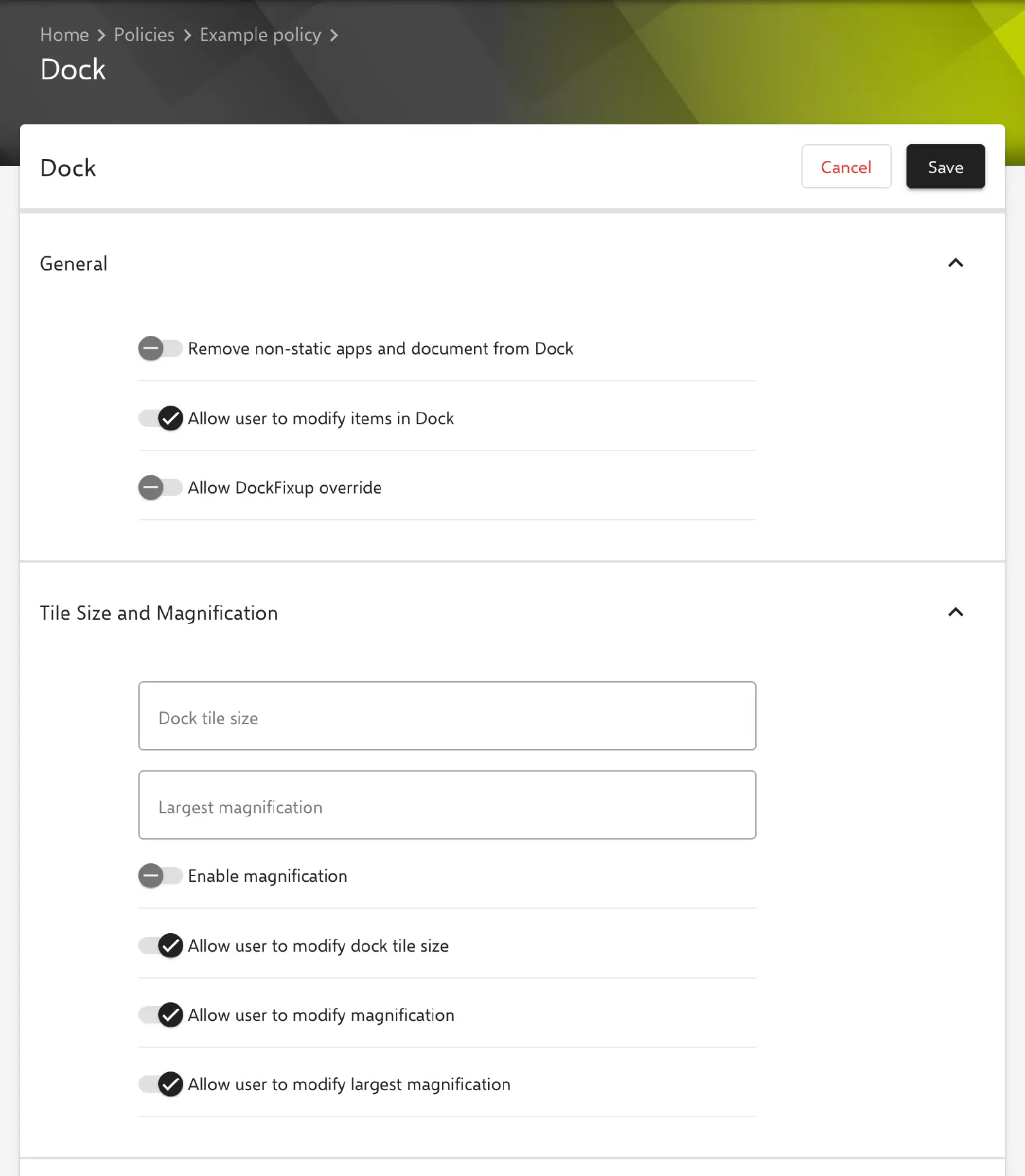Toggle Allow DockFixup override switch
This screenshot has width=1025, height=1176.
pos(161,488)
